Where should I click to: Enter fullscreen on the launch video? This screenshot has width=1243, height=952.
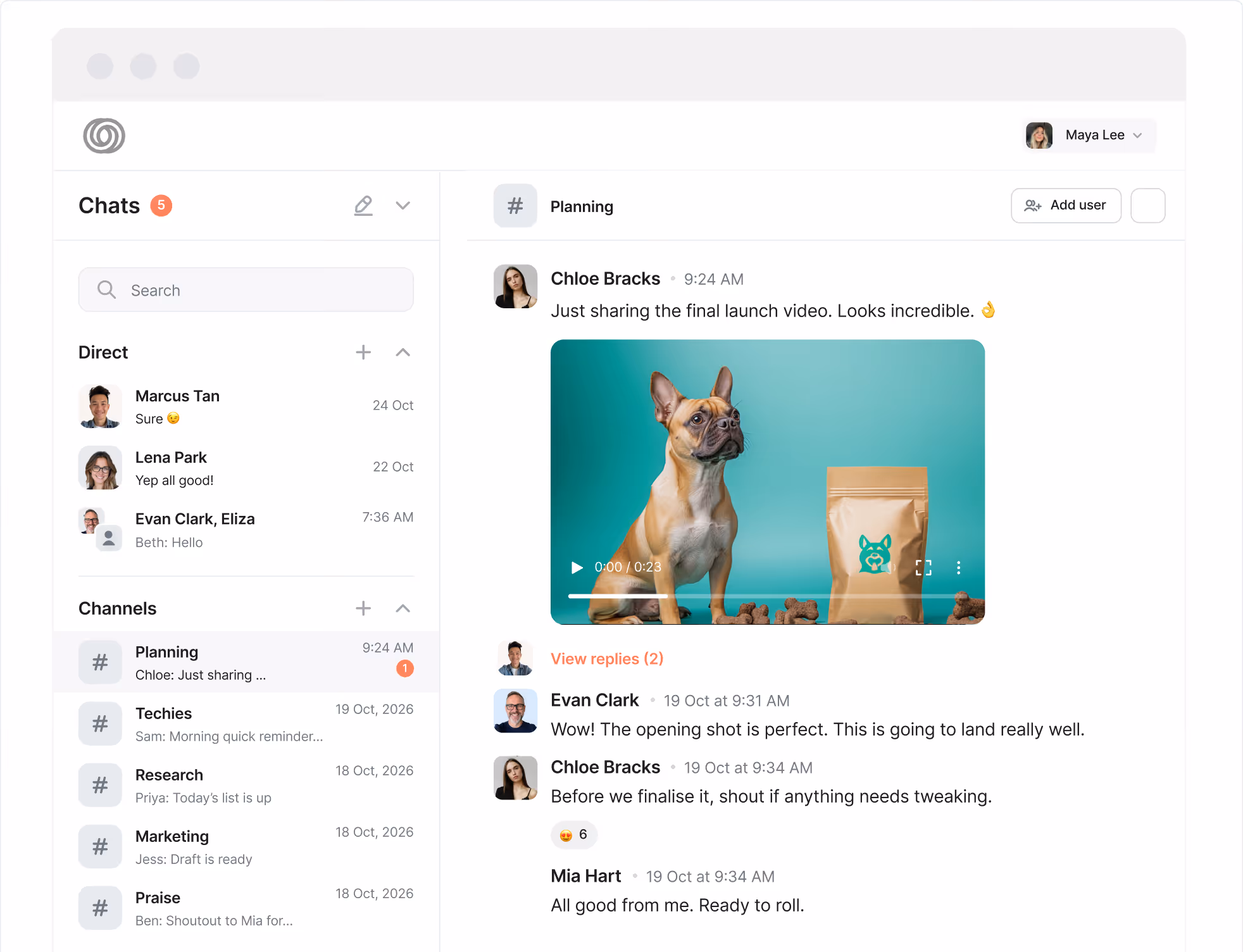coord(923,567)
